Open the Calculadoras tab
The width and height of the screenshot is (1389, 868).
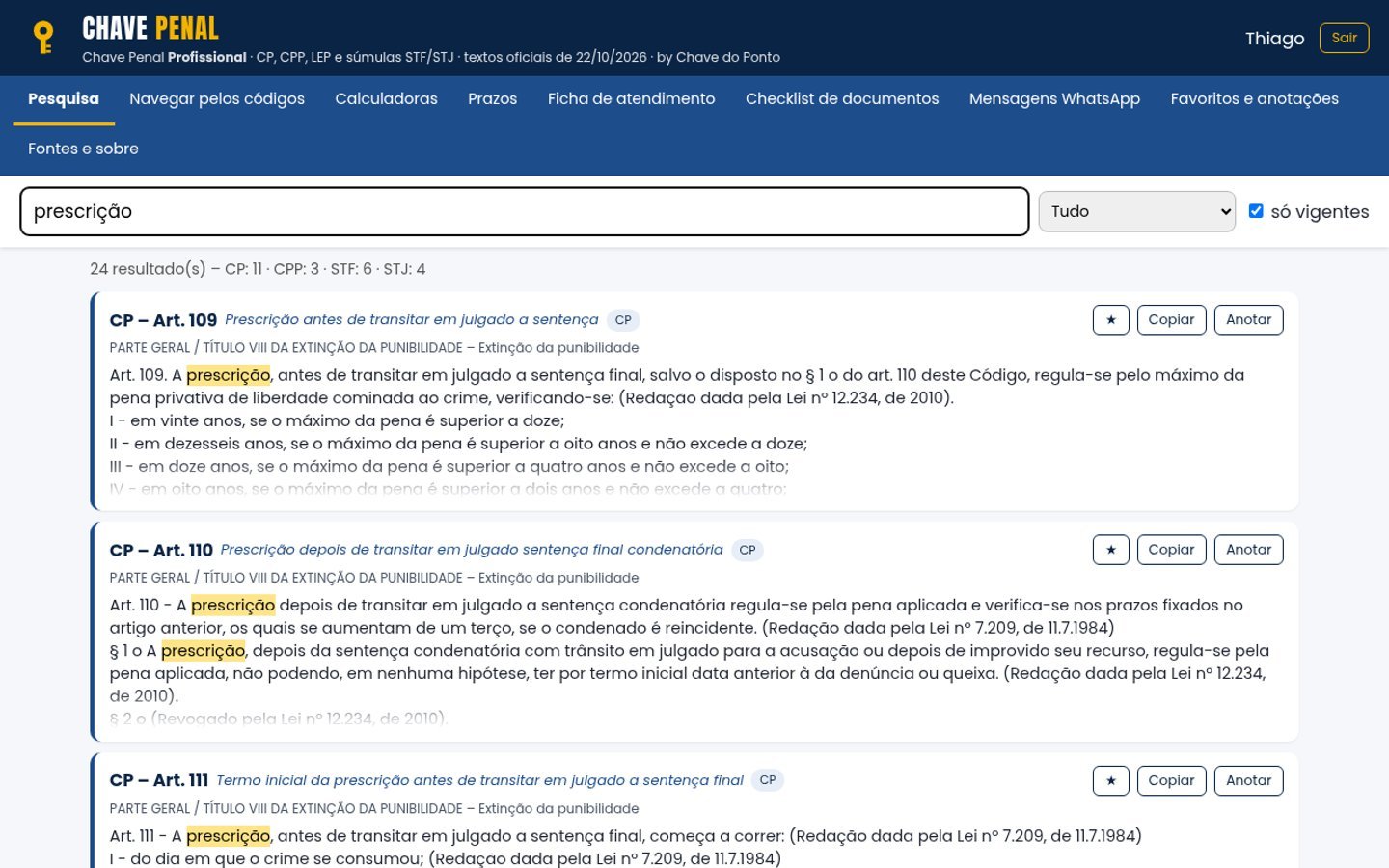point(386,99)
